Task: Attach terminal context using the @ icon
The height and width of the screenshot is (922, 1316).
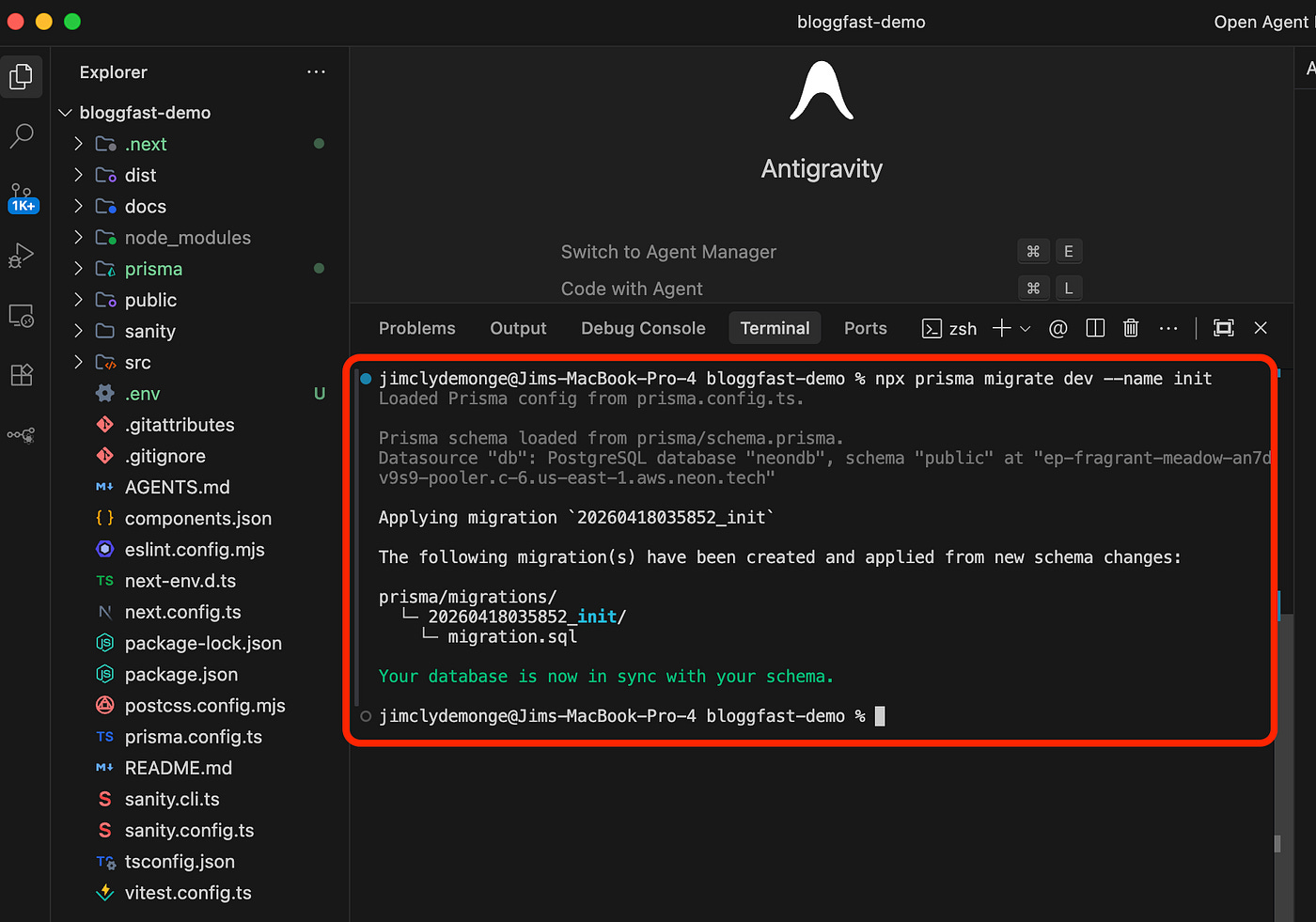Action: coord(1057,328)
